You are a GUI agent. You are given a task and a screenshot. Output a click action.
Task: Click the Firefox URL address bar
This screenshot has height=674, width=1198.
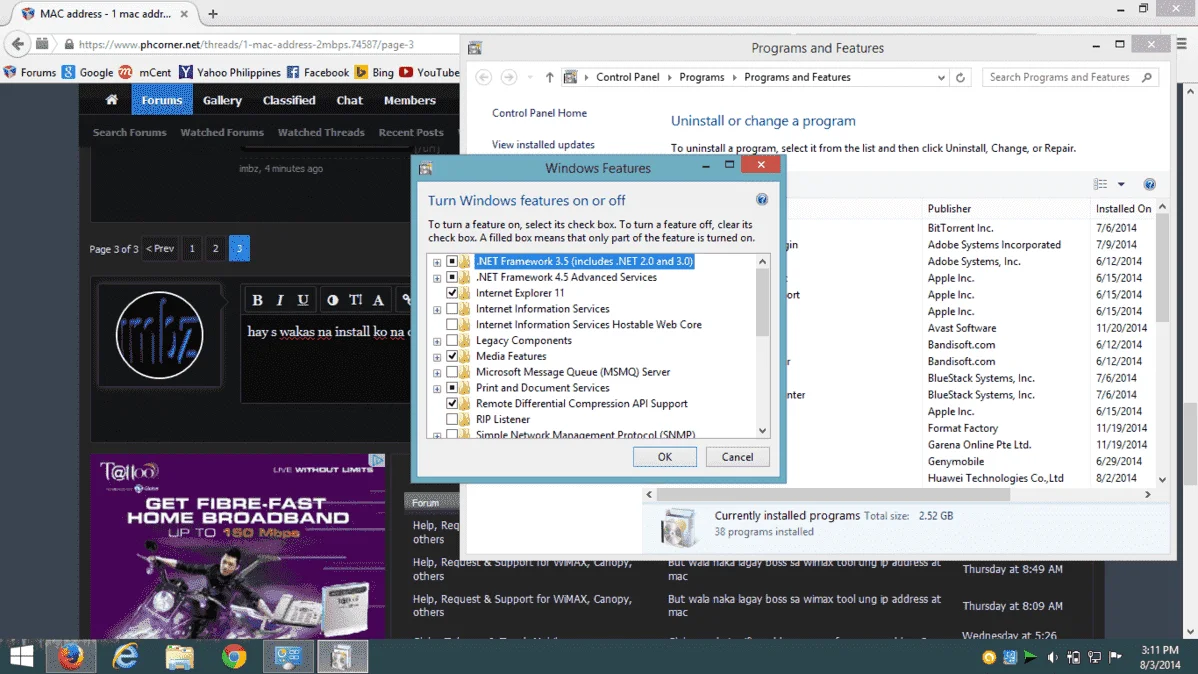260,44
